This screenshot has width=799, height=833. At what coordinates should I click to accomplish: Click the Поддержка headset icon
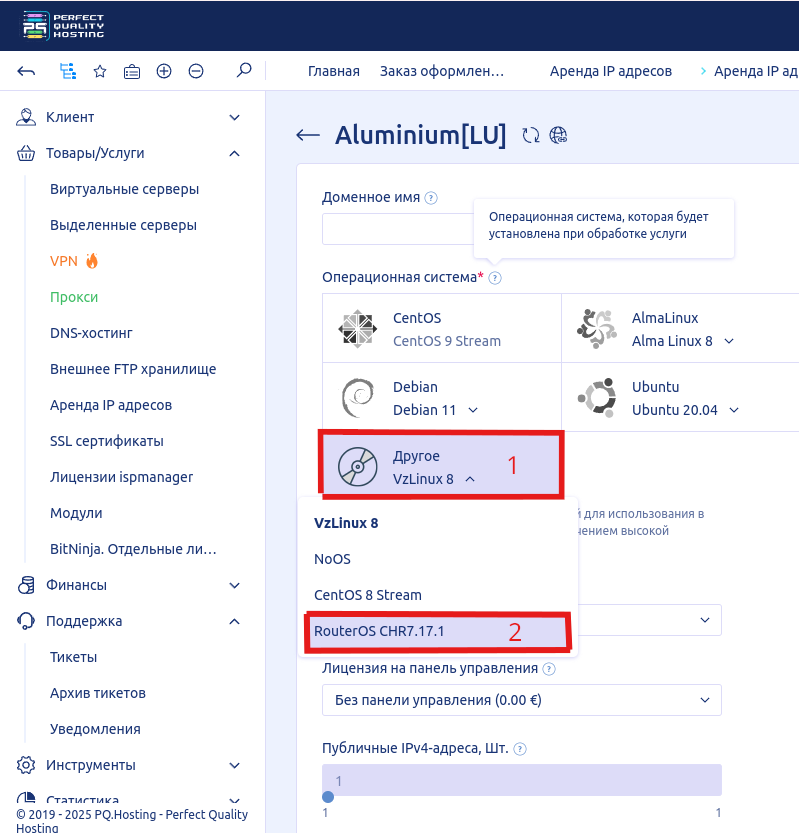tap(26, 622)
